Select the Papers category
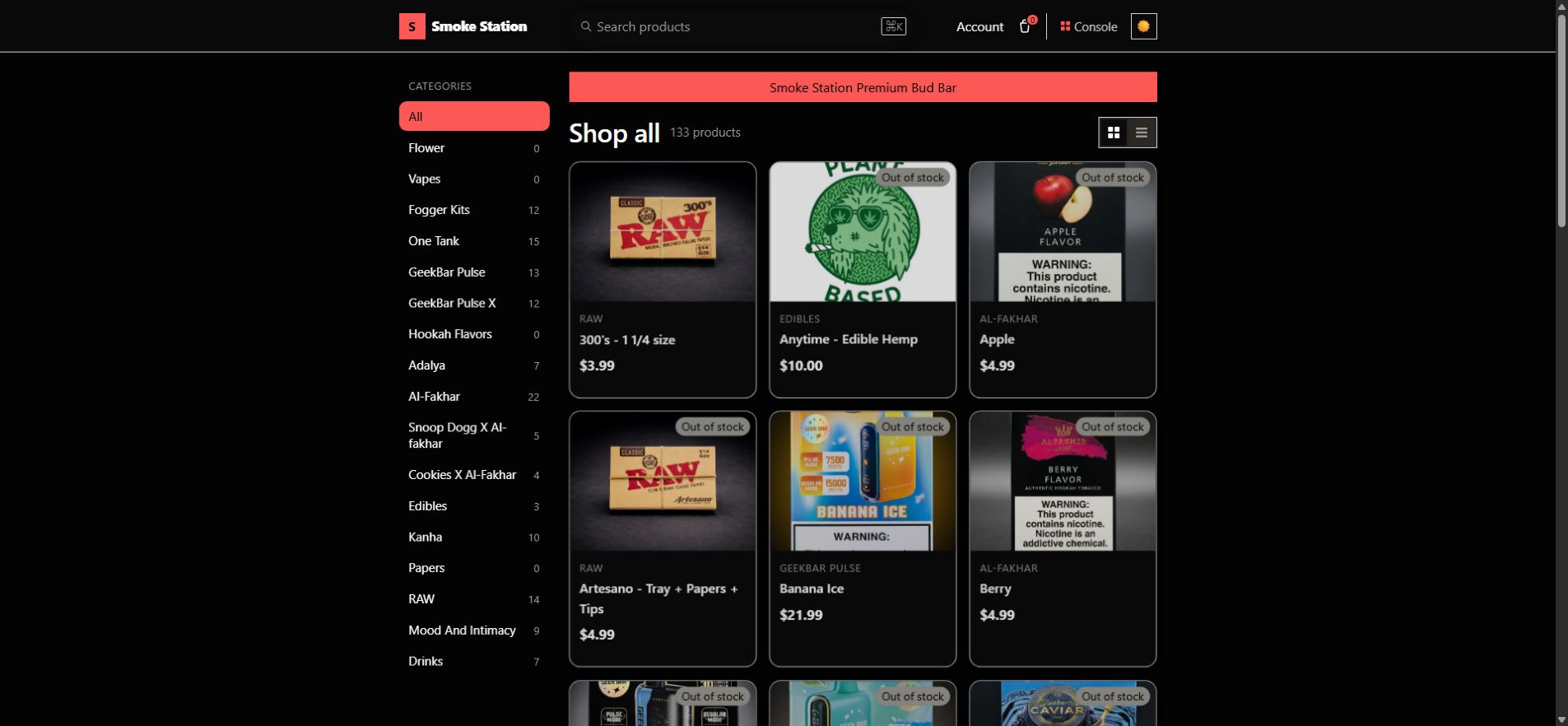 pos(474,568)
